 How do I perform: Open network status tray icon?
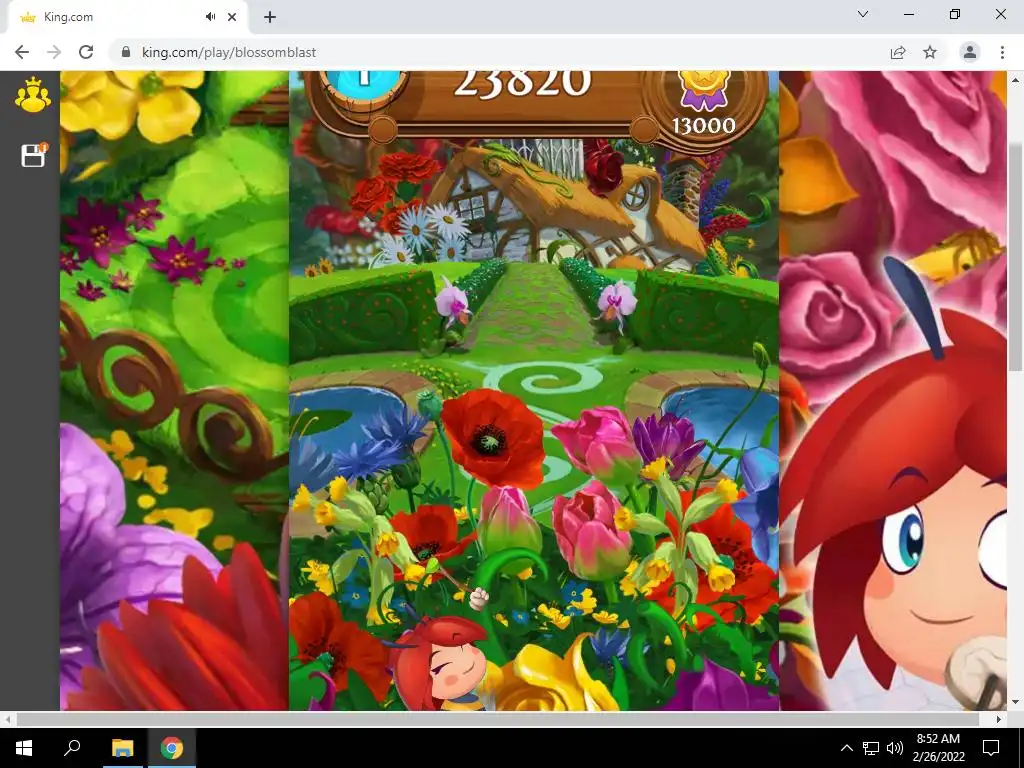871,748
